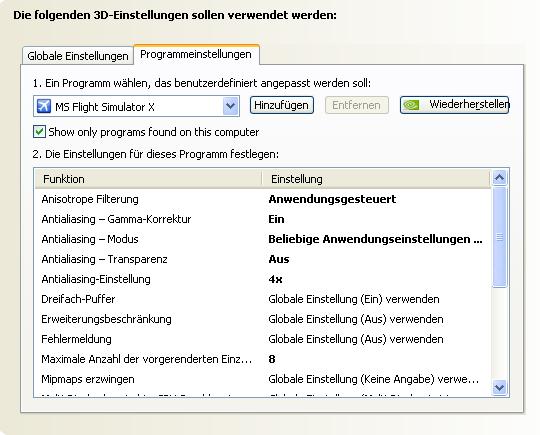Click Erweiterungsbeschränkung's Globale Einstellung (Aus) value
The width and height of the screenshot is (540, 435).
point(356,319)
